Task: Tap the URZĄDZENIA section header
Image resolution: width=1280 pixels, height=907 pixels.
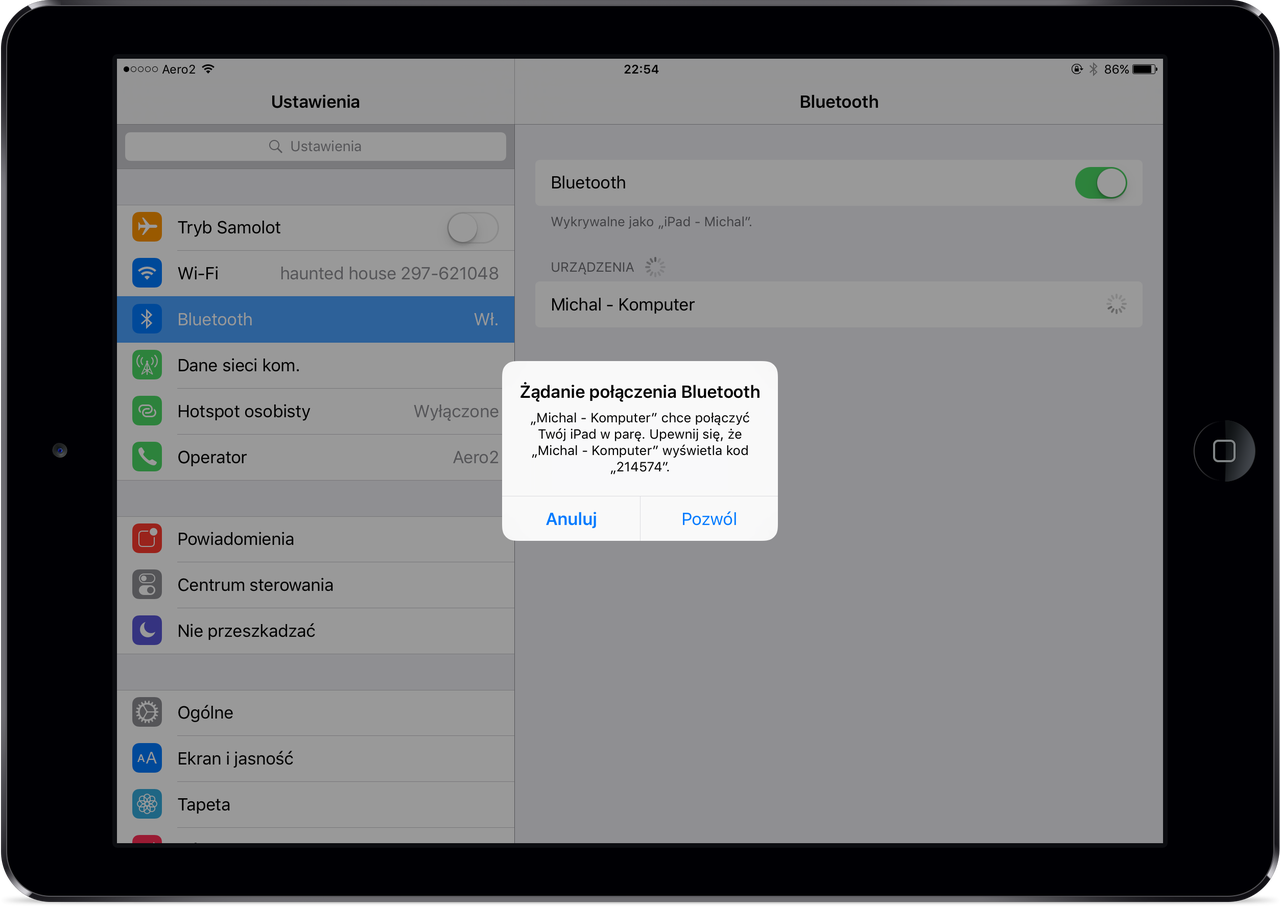Action: point(592,267)
